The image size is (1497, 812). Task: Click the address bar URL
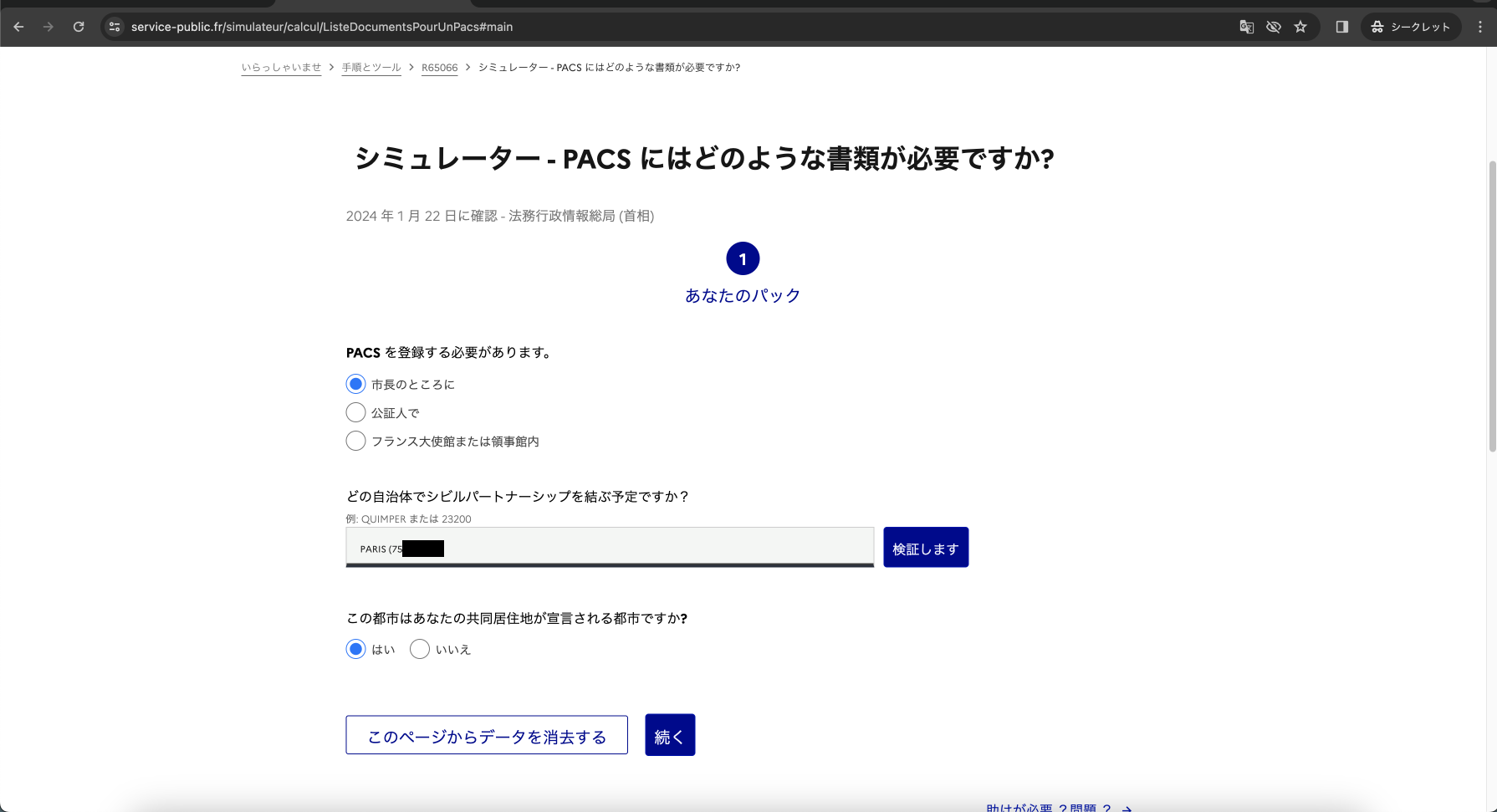[x=322, y=27]
